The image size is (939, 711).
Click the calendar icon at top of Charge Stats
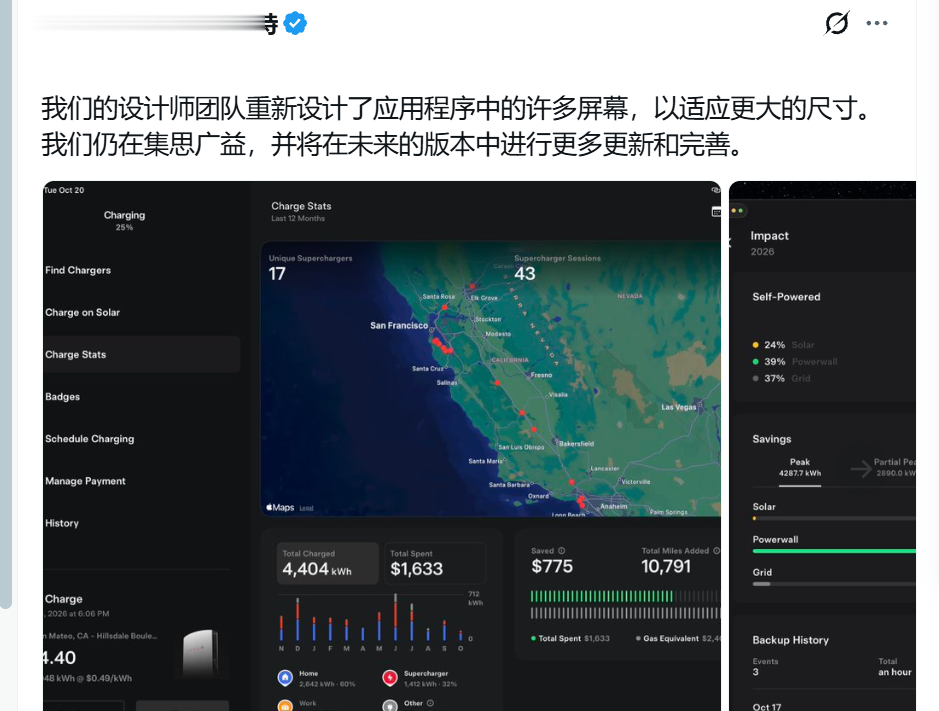pyautogui.click(x=716, y=211)
